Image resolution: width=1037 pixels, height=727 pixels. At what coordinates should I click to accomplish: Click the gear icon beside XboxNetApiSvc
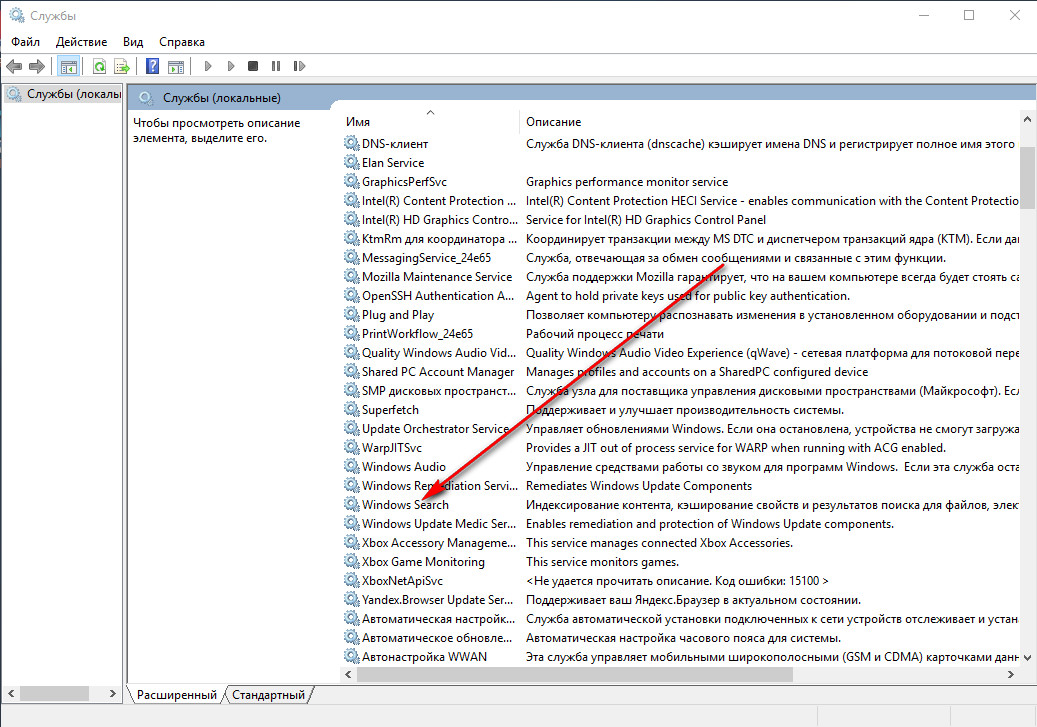tap(351, 580)
